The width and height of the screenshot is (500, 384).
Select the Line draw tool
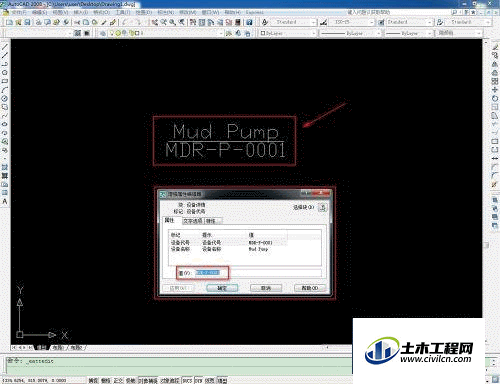click(x=5, y=46)
